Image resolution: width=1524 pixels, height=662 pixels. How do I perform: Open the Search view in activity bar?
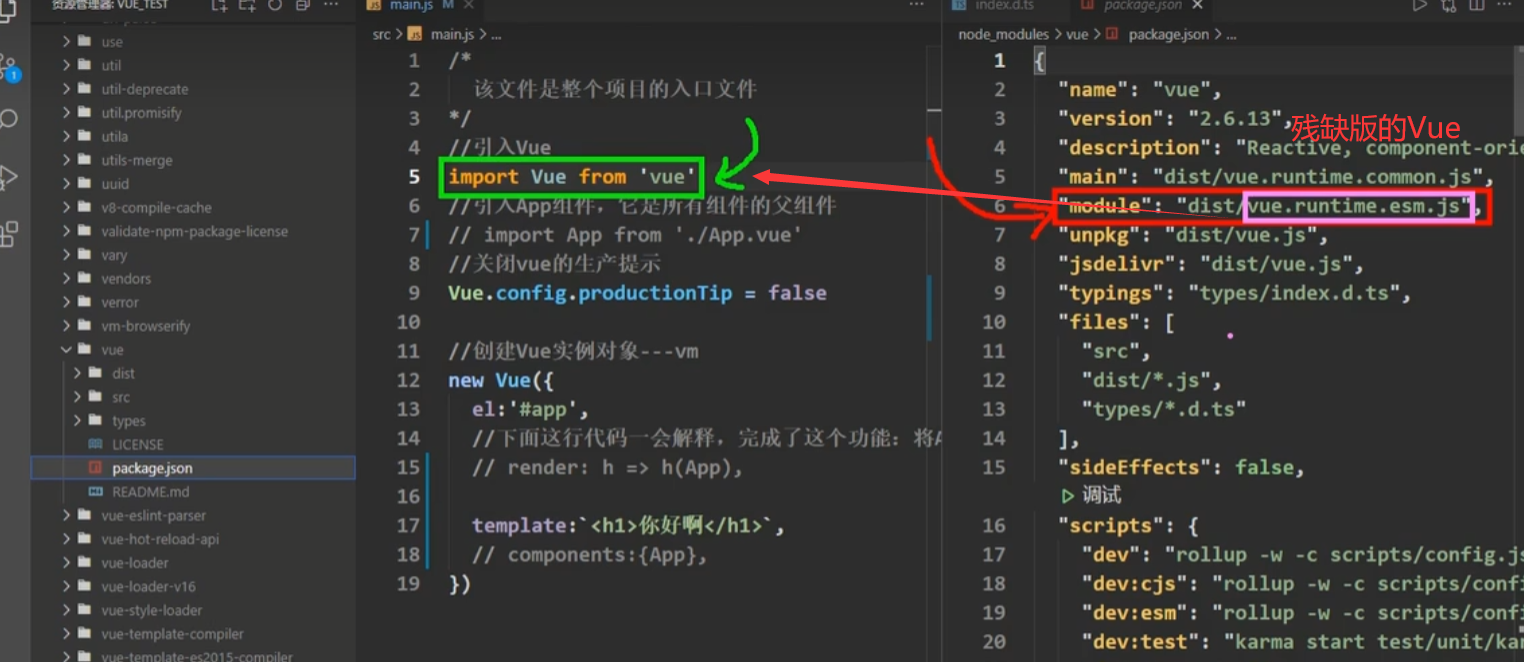8,120
